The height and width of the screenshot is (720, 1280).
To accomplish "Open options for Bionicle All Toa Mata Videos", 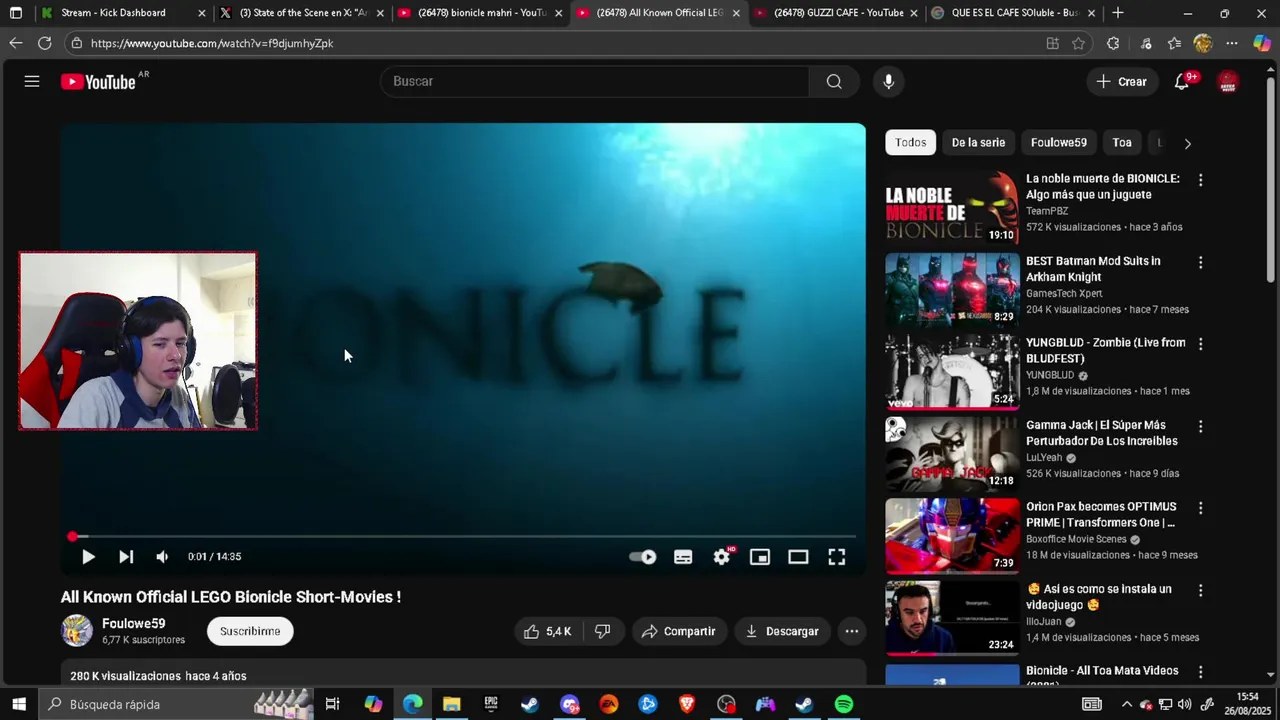I will coord(1200,672).
